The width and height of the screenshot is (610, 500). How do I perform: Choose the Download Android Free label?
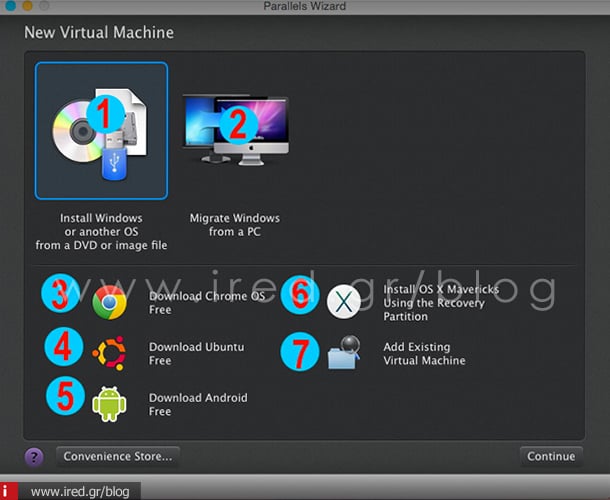[x=198, y=404]
